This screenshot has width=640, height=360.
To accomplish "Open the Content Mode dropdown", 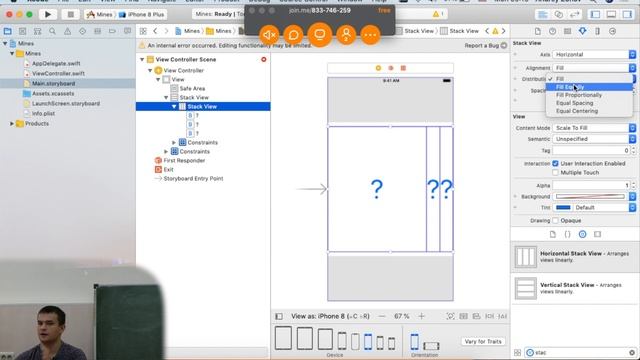I will point(594,128).
